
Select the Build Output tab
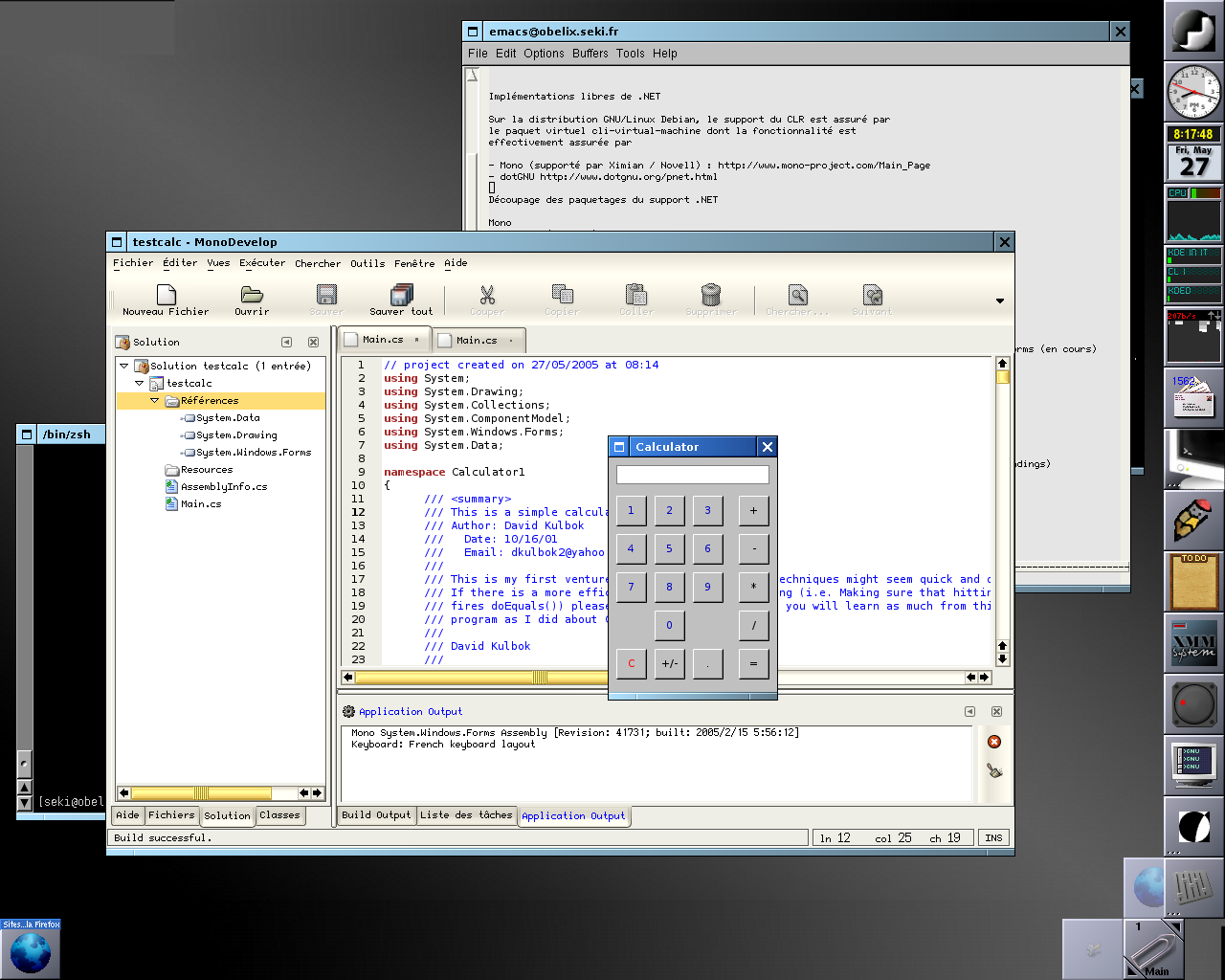[376, 815]
